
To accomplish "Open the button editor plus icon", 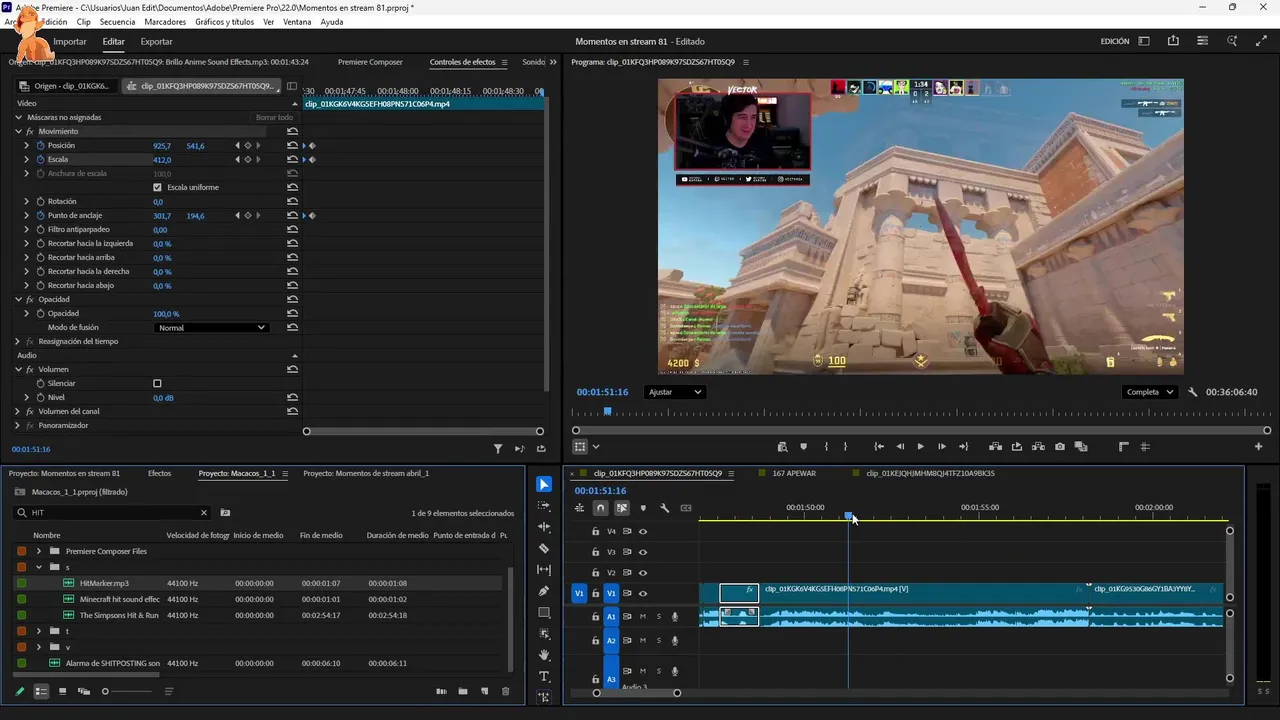I will pos(1258,447).
